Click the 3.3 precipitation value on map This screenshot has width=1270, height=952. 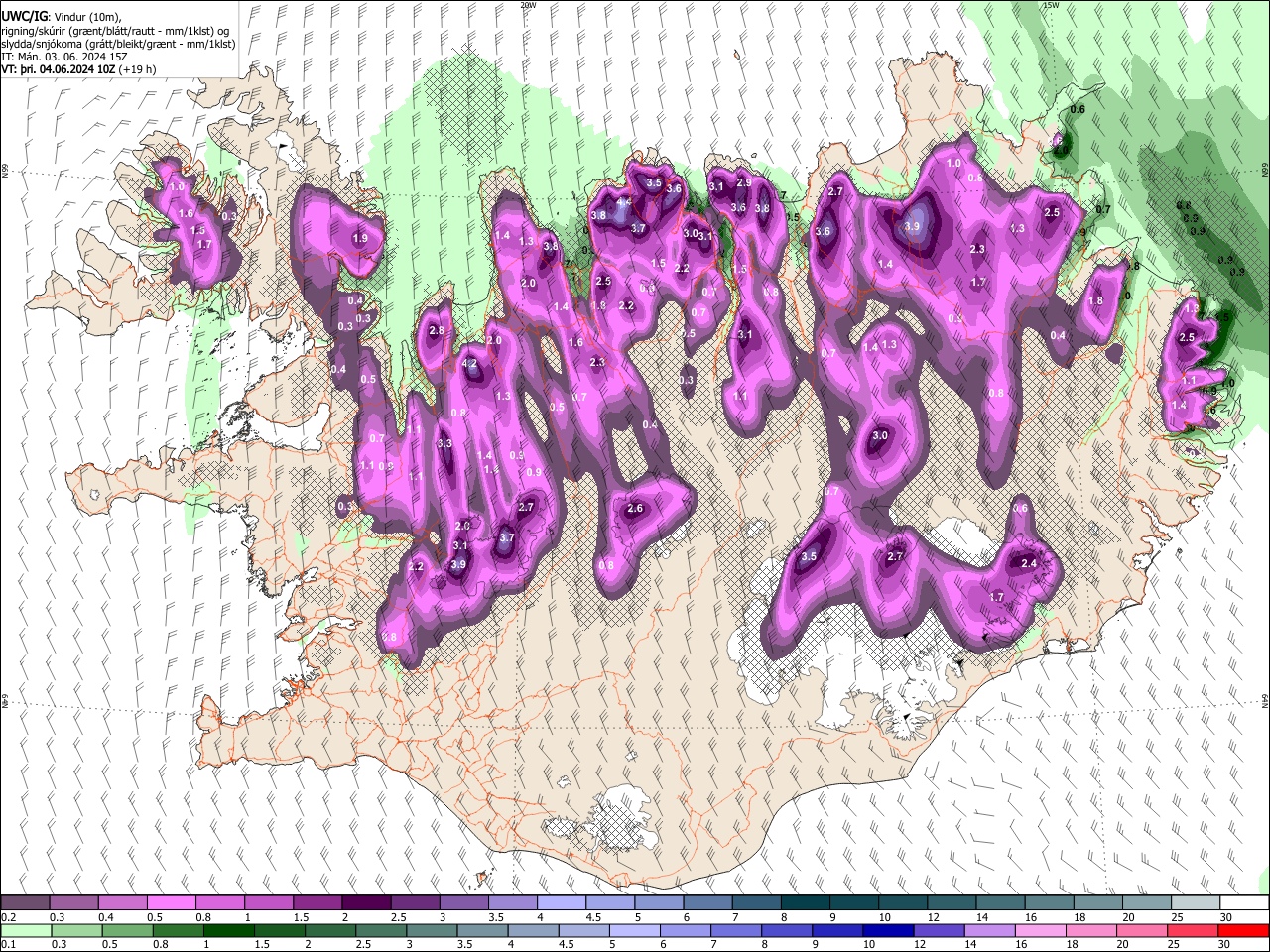(x=444, y=443)
